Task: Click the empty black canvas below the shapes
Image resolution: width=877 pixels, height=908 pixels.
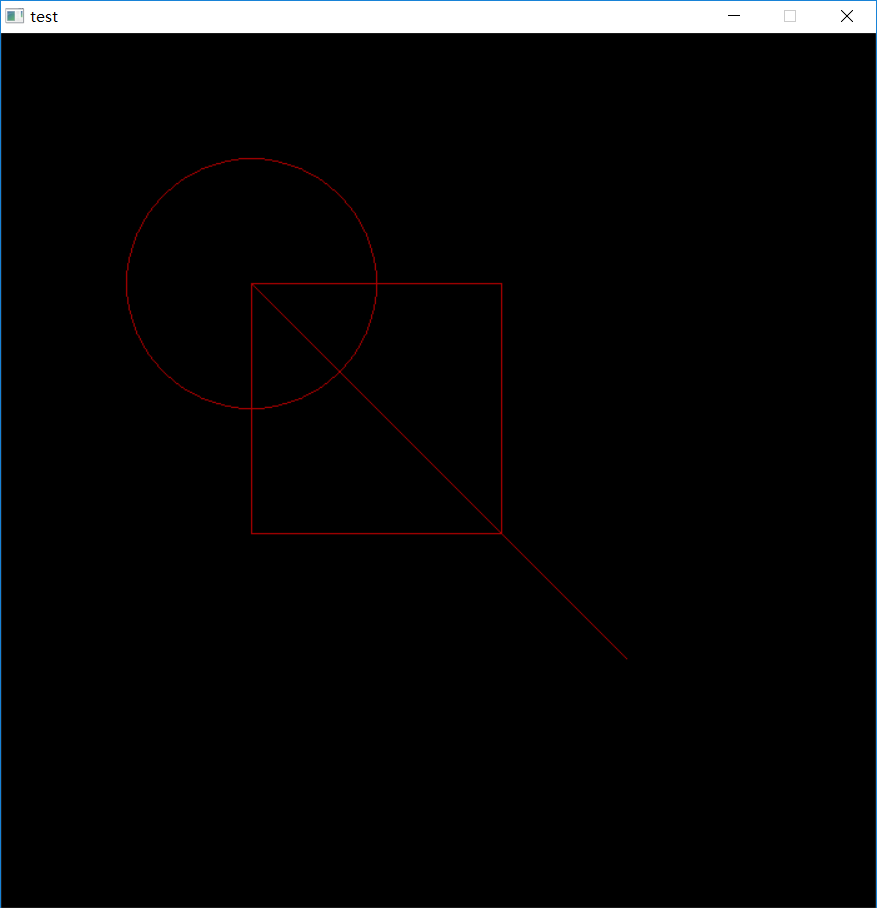Action: pyautogui.click(x=400, y=780)
